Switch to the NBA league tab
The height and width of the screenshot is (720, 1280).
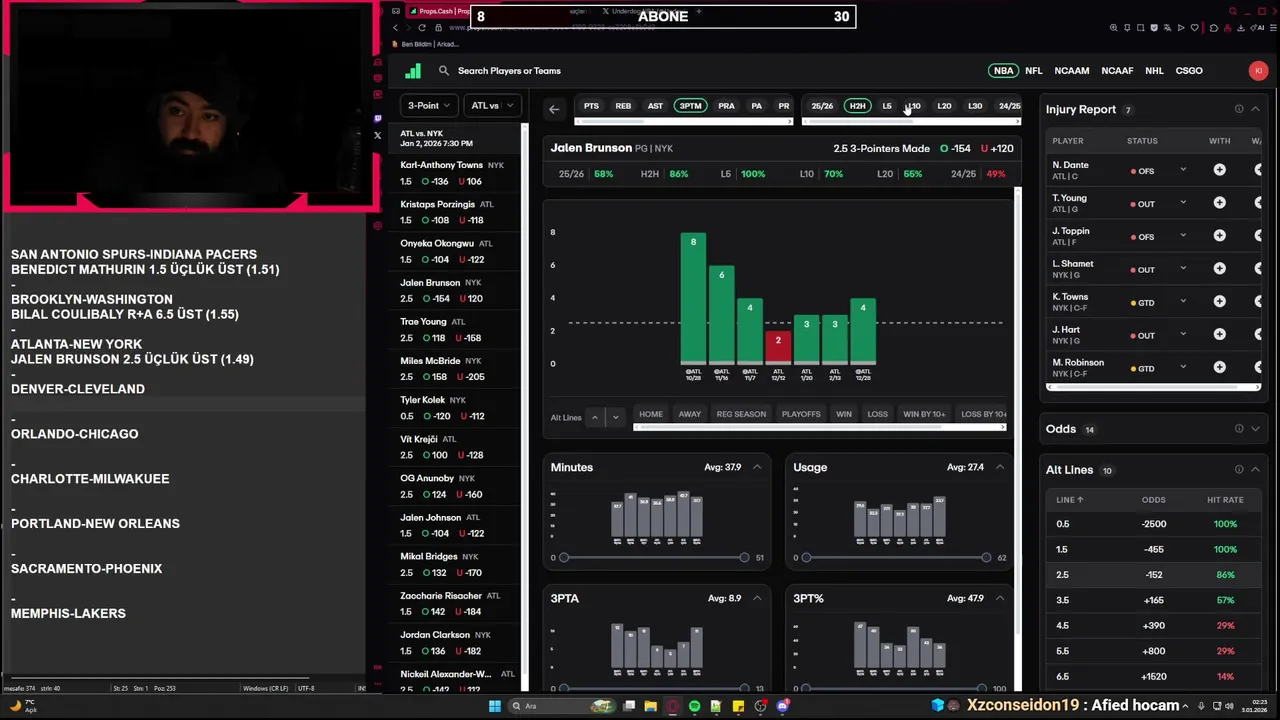point(1003,71)
